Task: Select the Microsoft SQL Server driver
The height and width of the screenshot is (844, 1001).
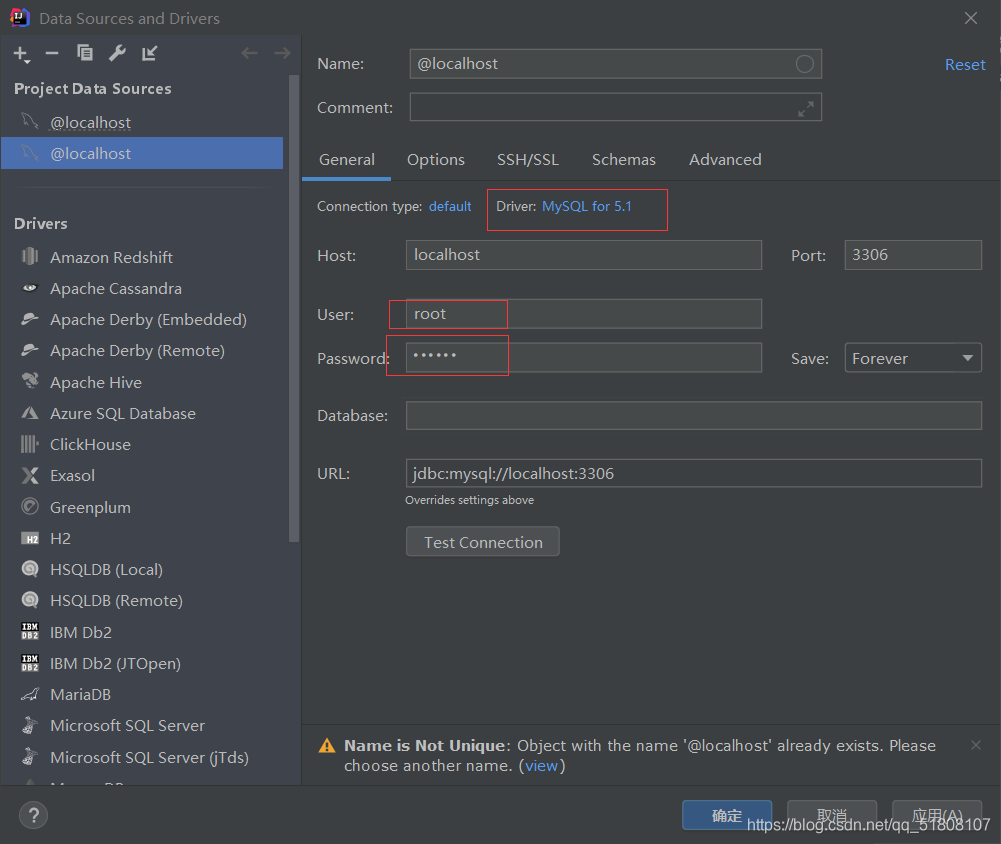Action: (127, 725)
